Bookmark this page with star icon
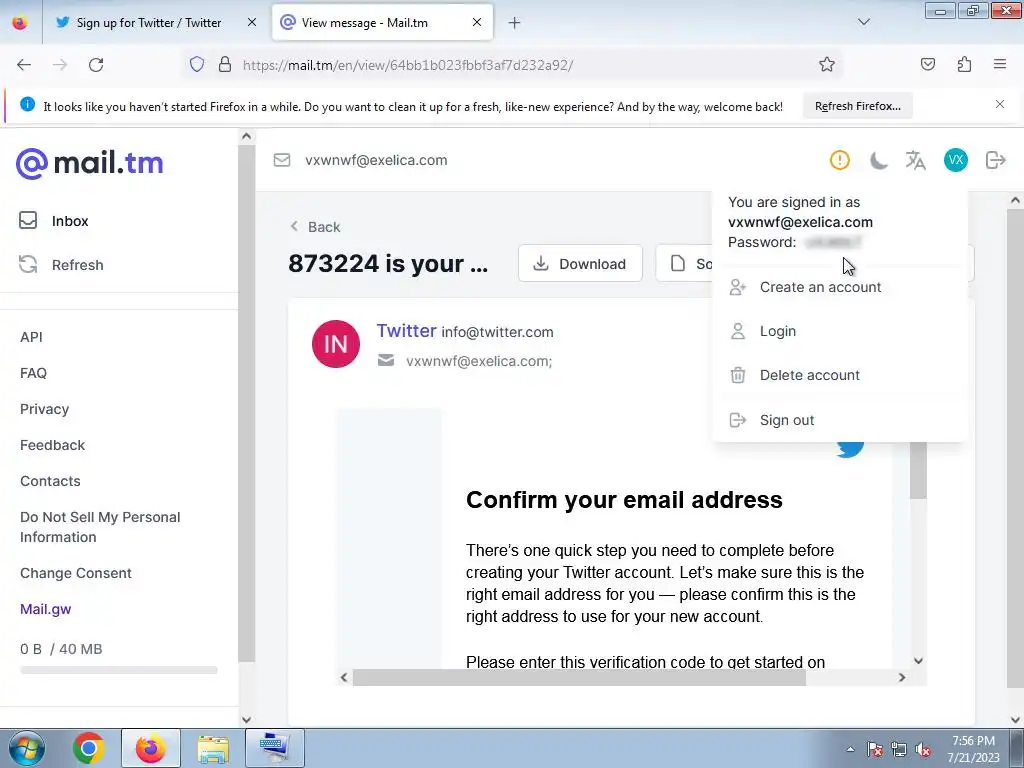The height and width of the screenshot is (768, 1024). (x=827, y=64)
